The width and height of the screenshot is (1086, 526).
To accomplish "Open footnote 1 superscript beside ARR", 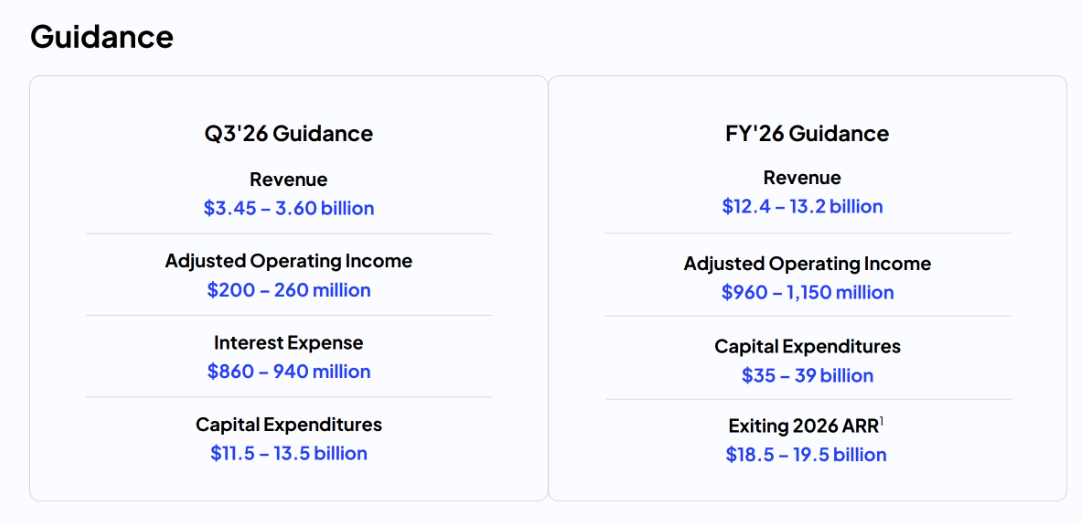I will point(882,421).
